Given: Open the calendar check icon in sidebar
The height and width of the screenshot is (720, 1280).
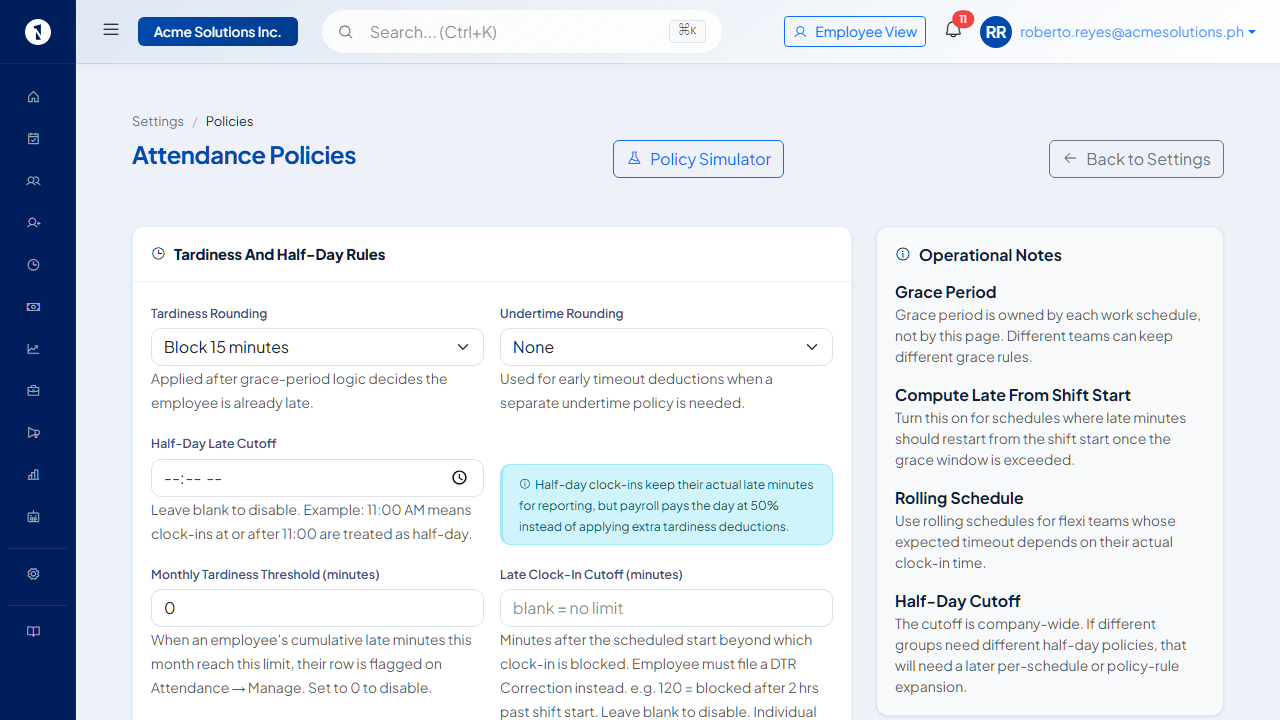Looking at the screenshot, I should tap(34, 139).
